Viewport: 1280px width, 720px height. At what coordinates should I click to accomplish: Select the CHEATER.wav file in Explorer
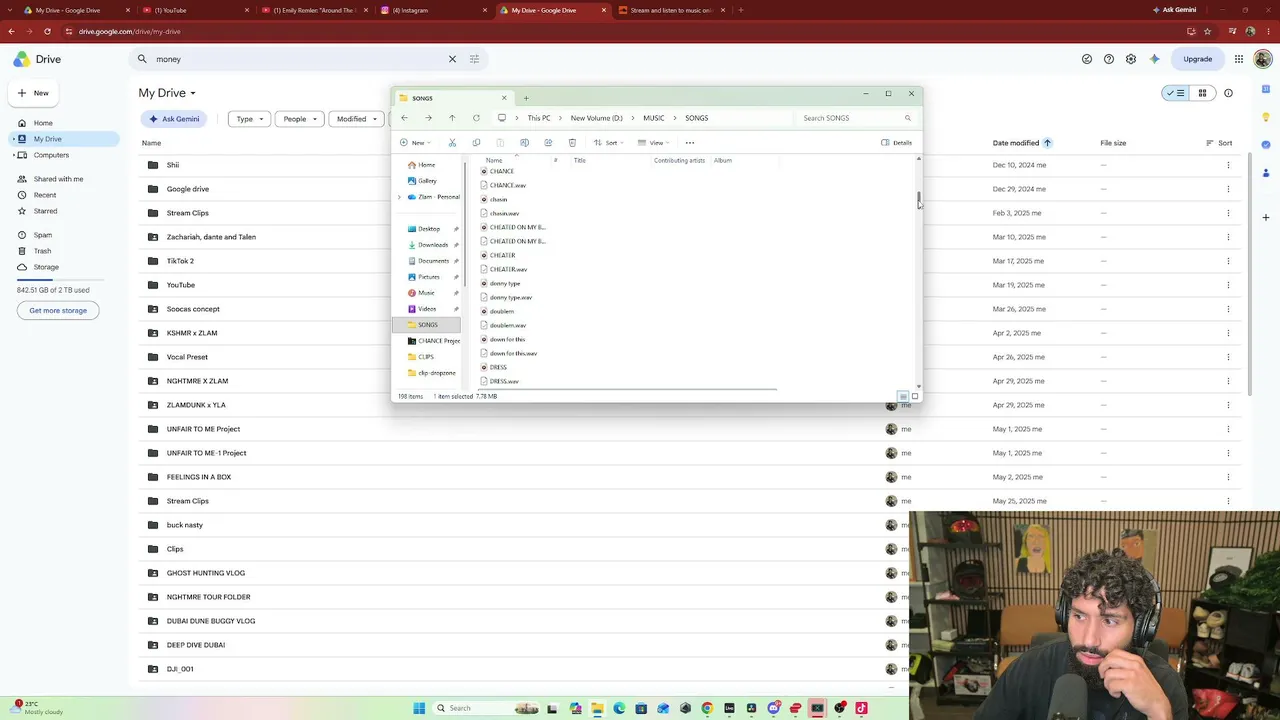[x=508, y=269]
